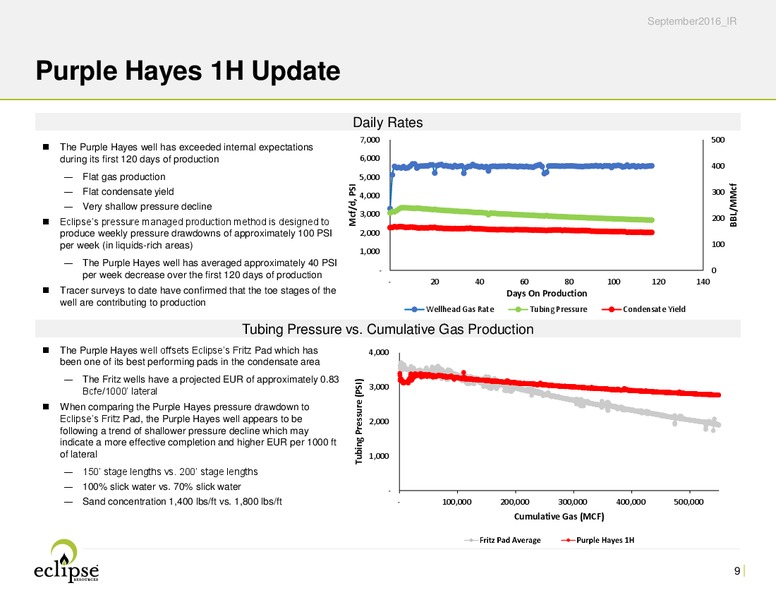Viewport: 776px width, 600px height.
Task: Click the '140' x-axis tick label
Action: tap(703, 282)
